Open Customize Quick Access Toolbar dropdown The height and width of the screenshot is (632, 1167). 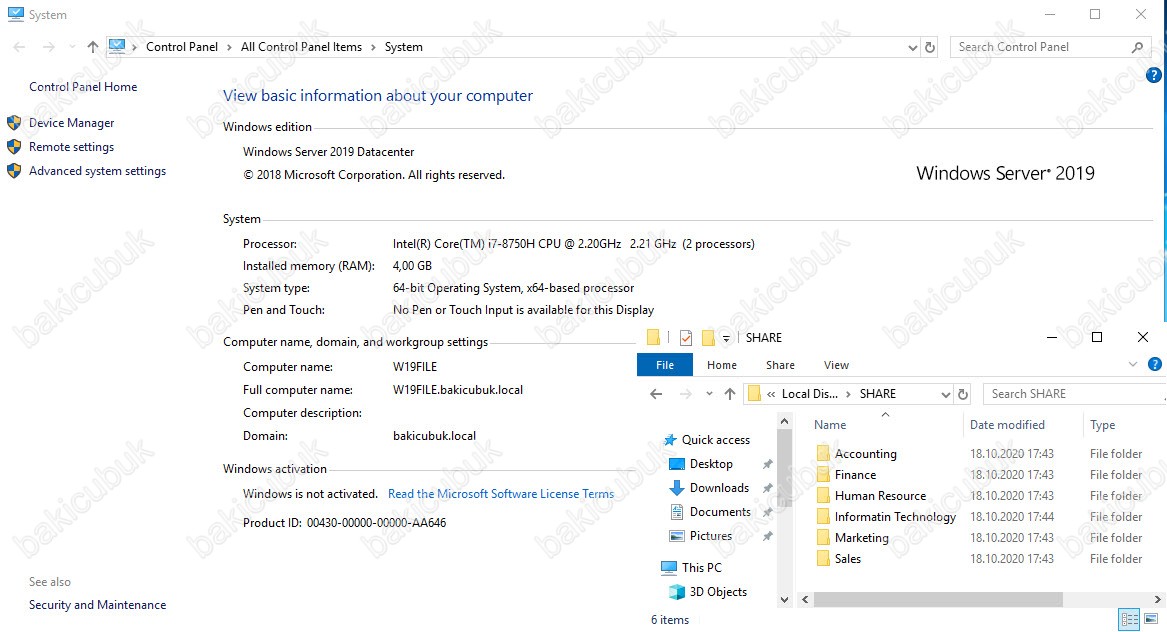coord(726,339)
